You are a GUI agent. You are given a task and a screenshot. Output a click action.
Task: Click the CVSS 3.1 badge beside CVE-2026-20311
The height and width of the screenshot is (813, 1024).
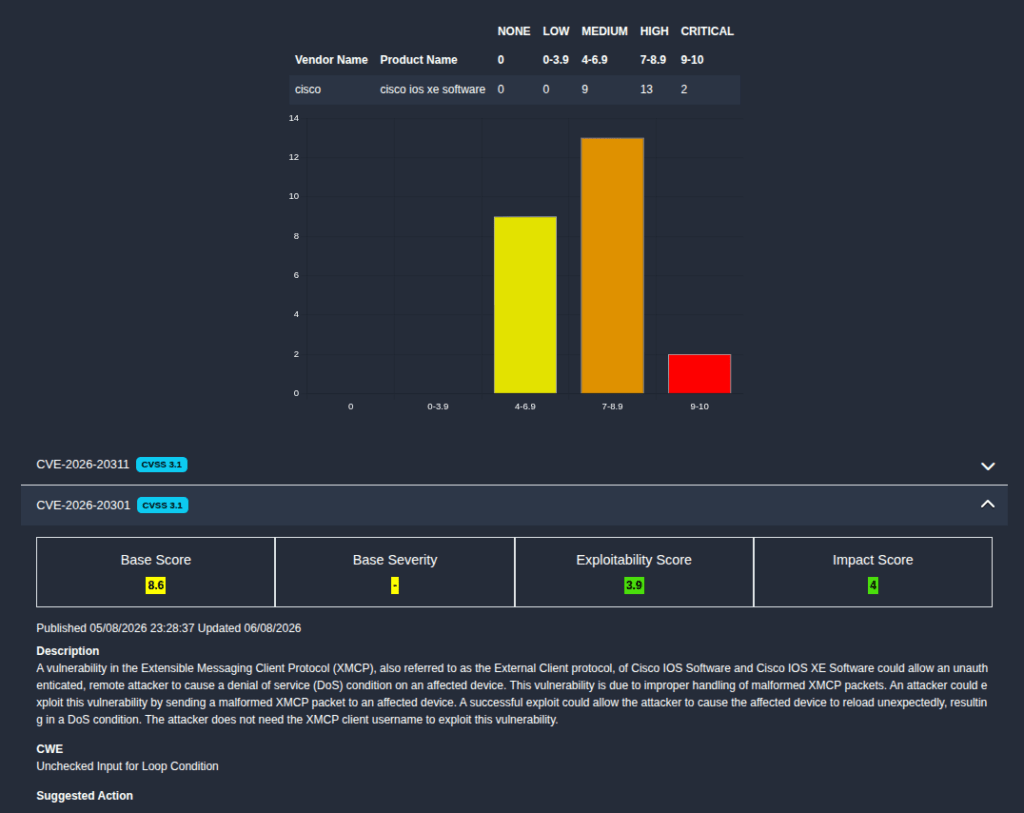click(x=162, y=464)
